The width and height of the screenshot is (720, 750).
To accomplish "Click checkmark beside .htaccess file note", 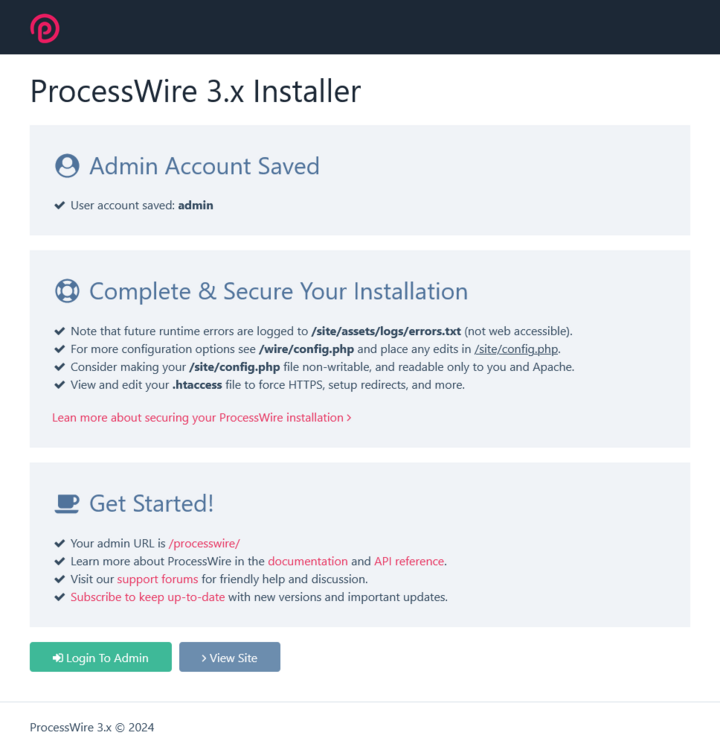I will [x=59, y=385].
